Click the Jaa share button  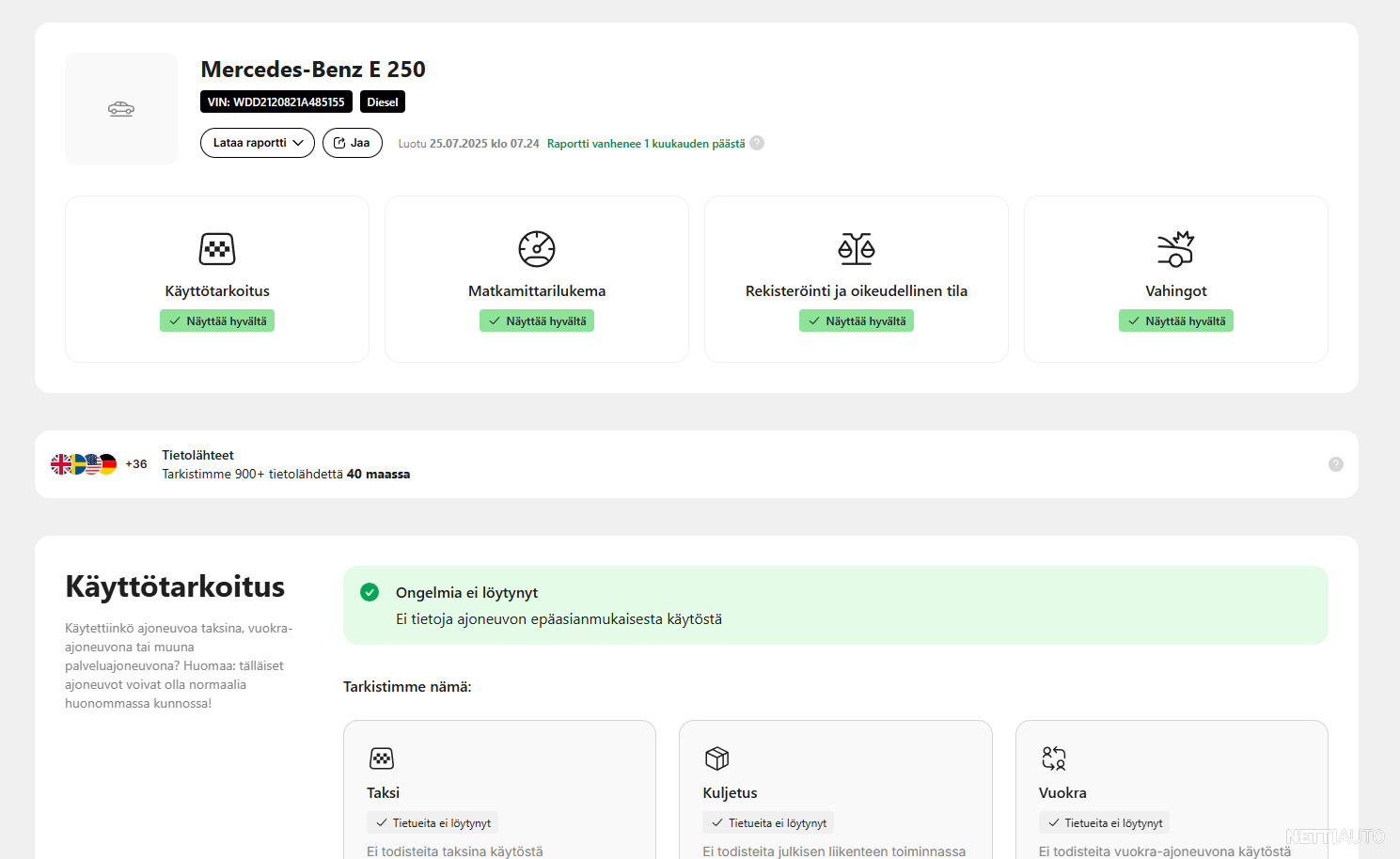(x=352, y=143)
